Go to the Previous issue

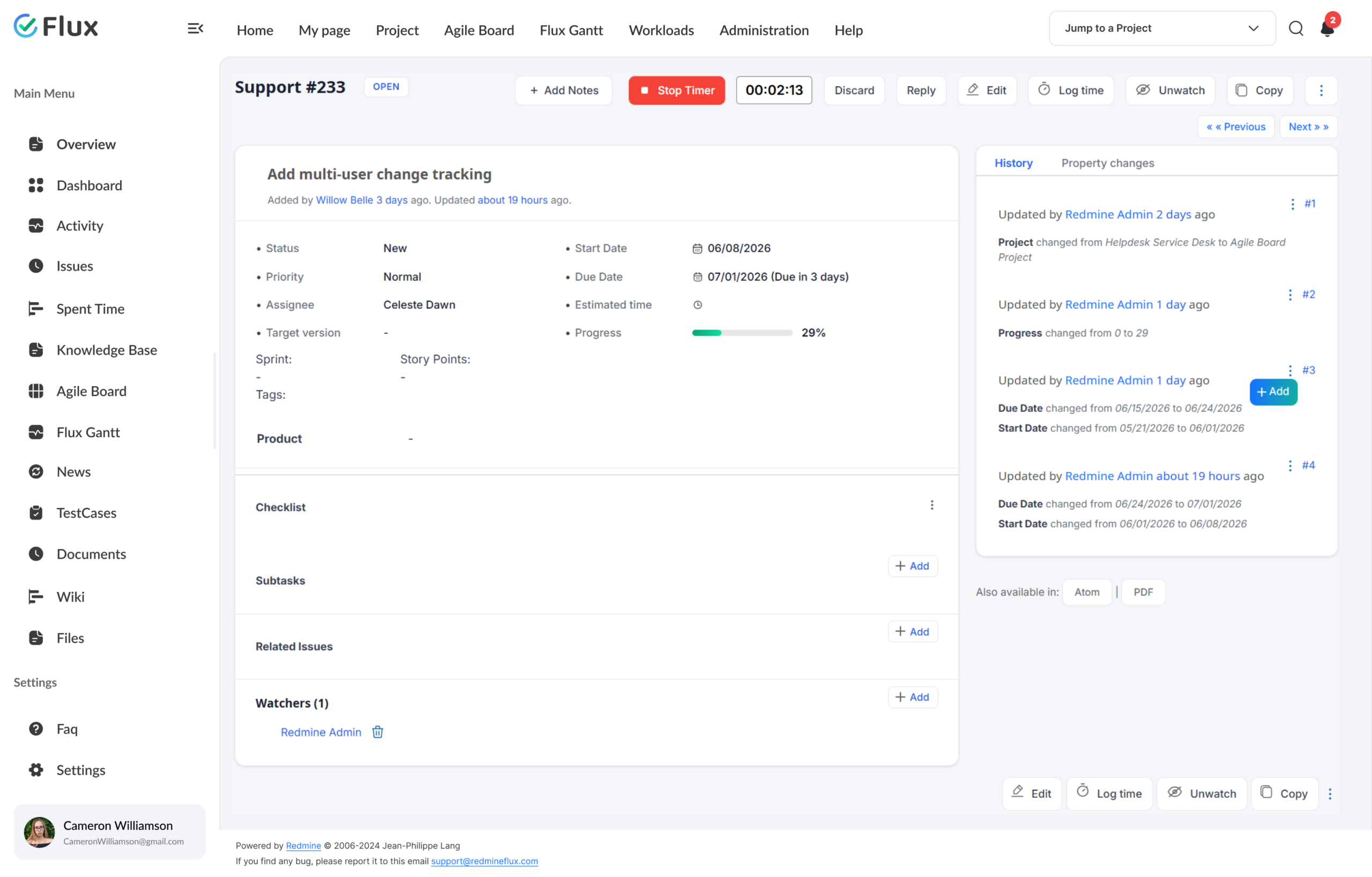(1236, 126)
